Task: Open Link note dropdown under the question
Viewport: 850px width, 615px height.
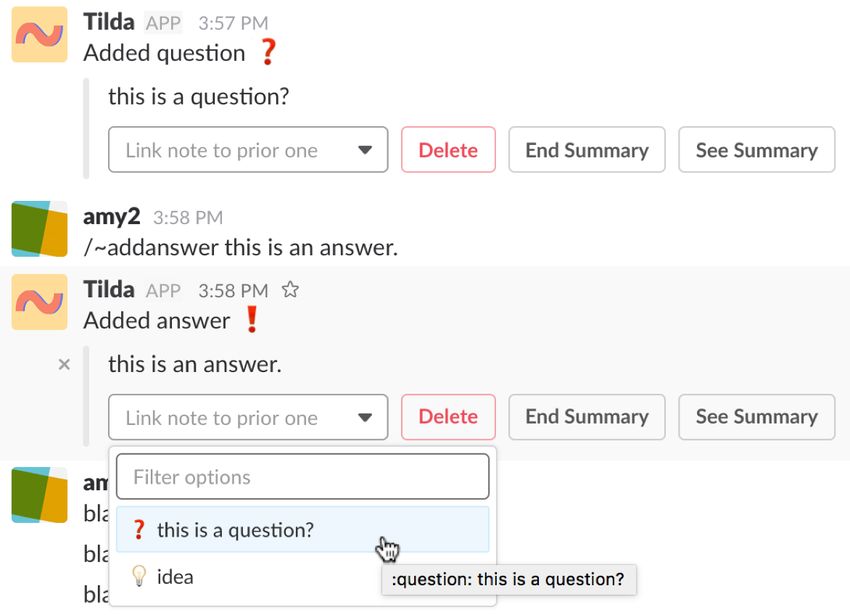Action: point(248,150)
